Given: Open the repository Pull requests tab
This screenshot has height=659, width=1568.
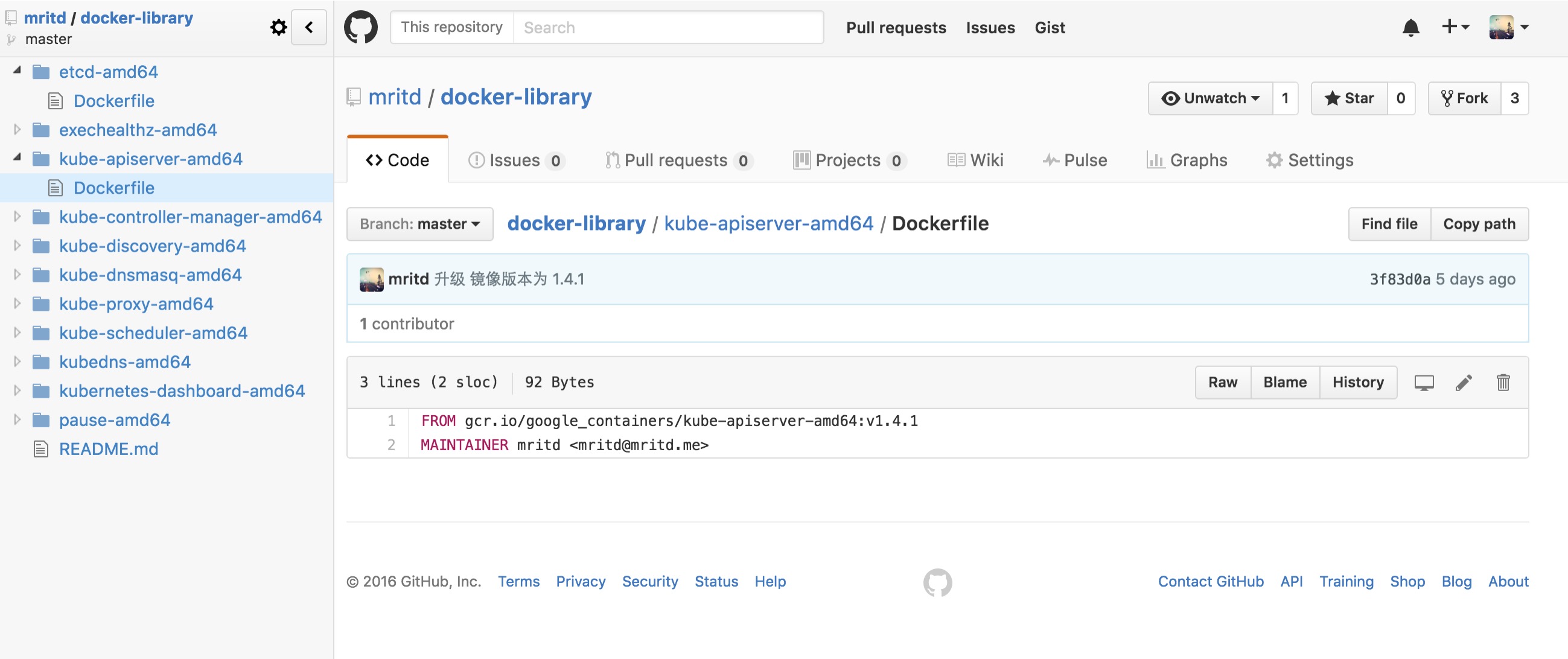Looking at the screenshot, I should point(680,160).
